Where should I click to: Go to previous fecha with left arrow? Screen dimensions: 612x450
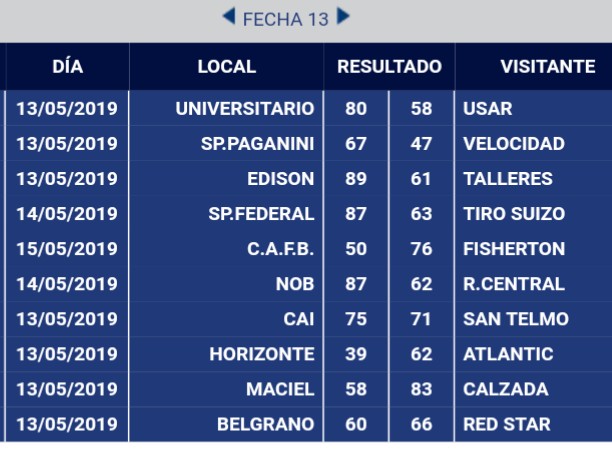(228, 17)
